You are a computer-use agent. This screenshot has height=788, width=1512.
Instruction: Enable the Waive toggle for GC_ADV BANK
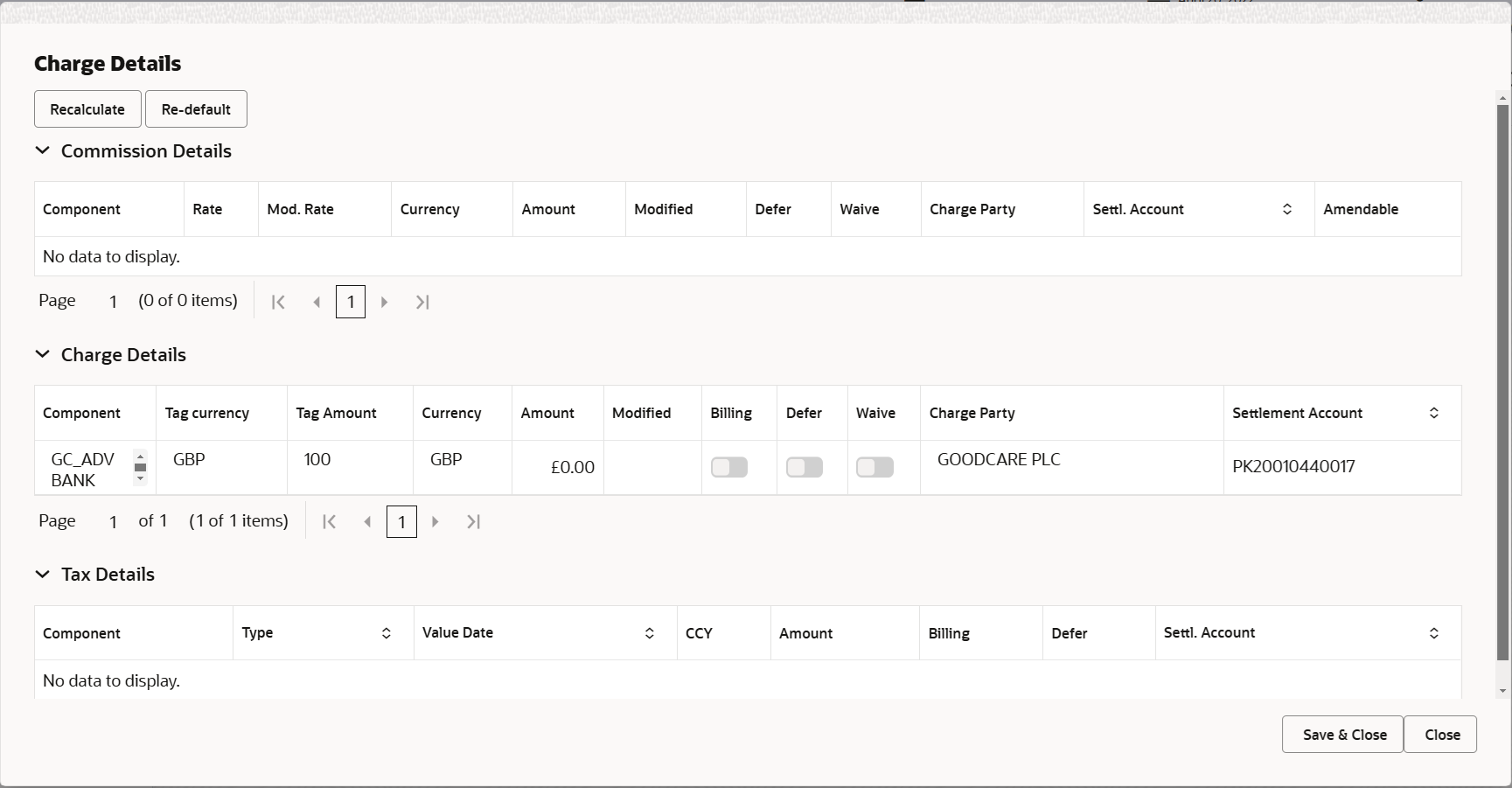874,467
